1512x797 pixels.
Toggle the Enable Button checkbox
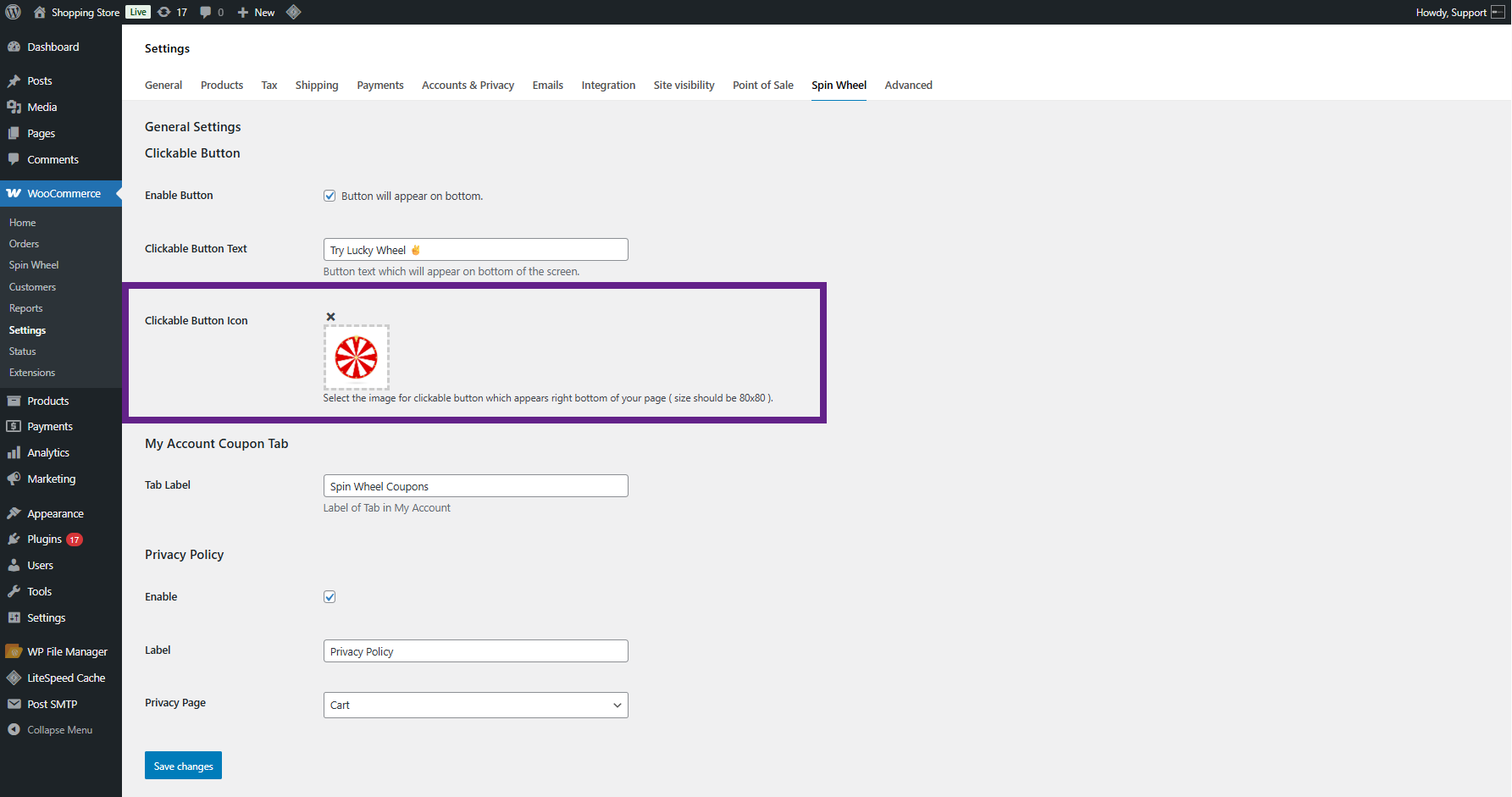click(330, 196)
